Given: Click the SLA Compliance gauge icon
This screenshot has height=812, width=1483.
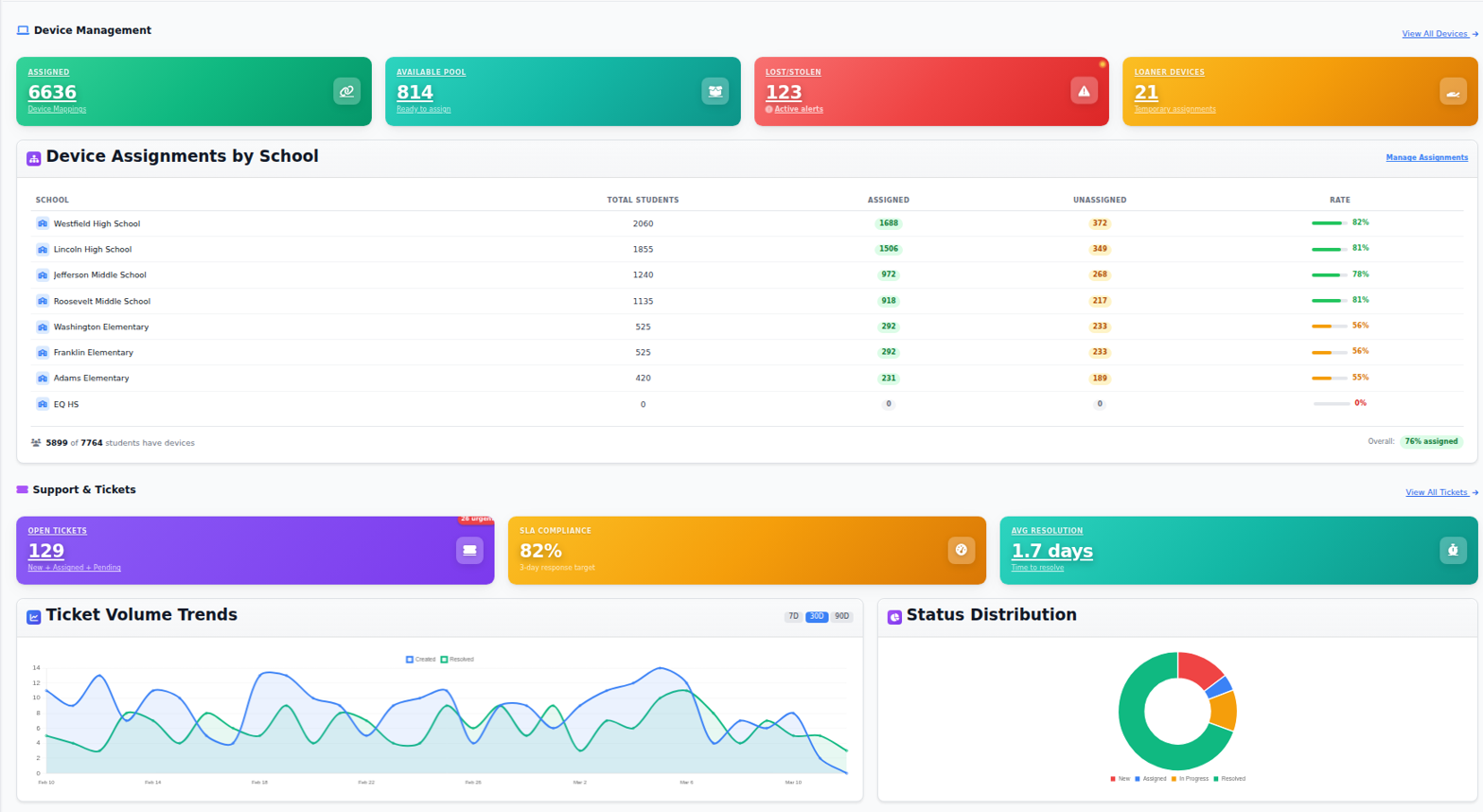Looking at the screenshot, I should coord(962,550).
